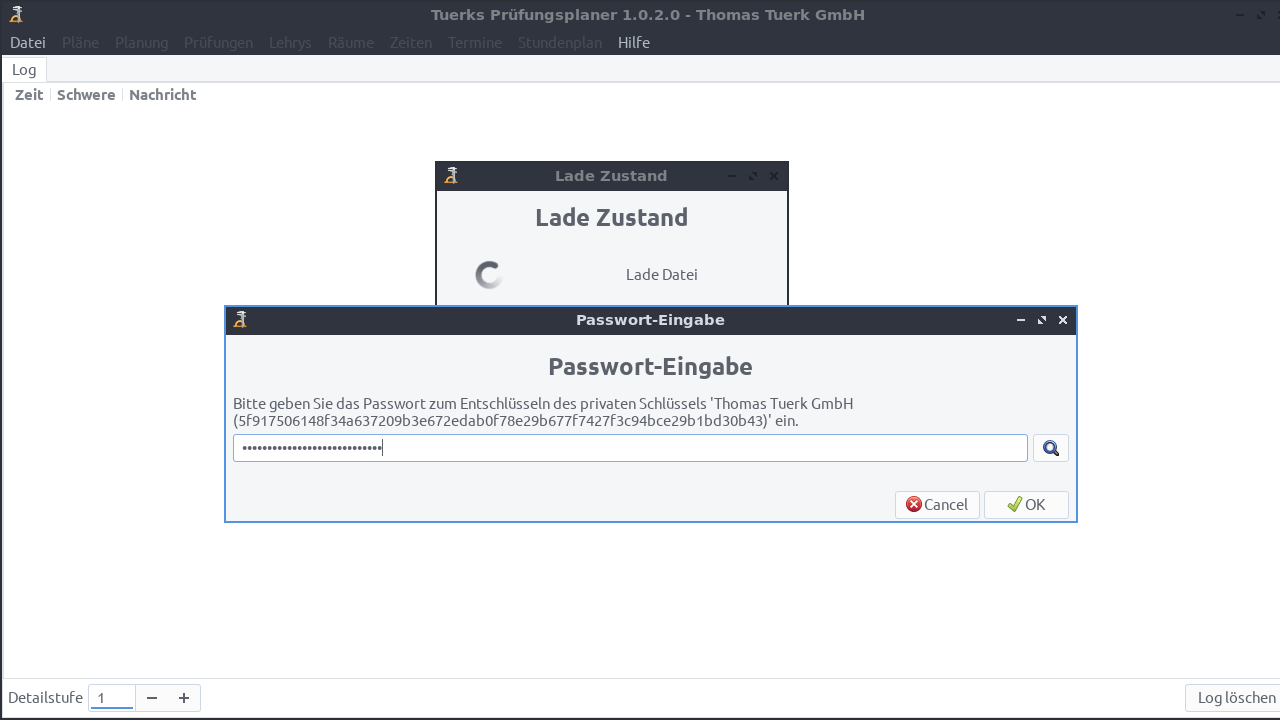
Task: Open the Datei menu
Action: point(28,42)
